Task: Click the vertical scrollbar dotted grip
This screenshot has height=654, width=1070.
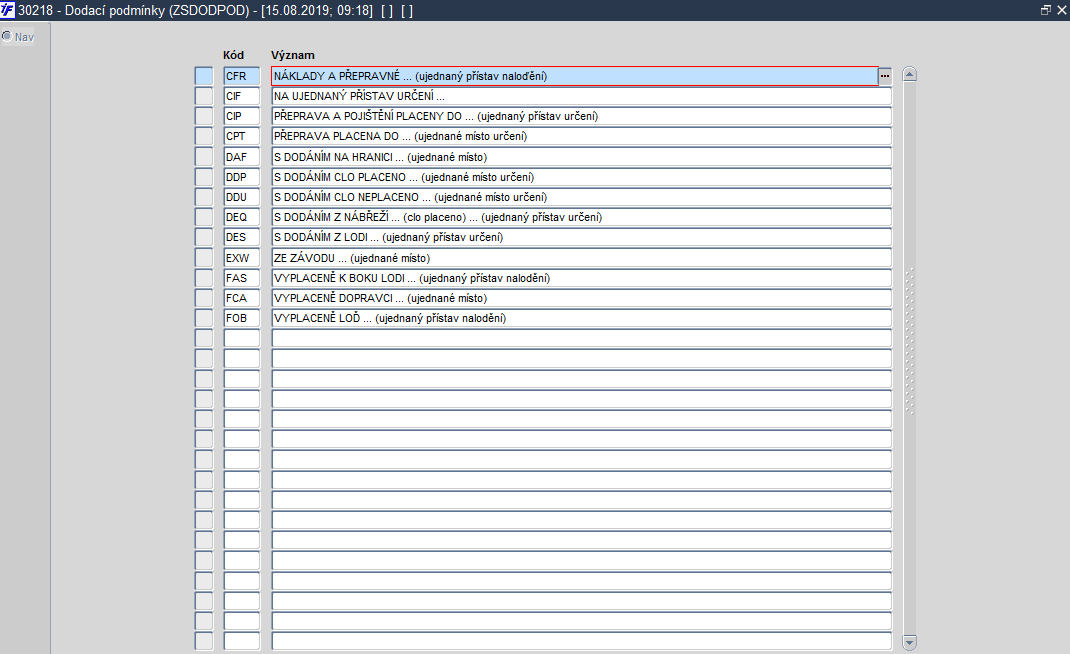Action: 909,341
